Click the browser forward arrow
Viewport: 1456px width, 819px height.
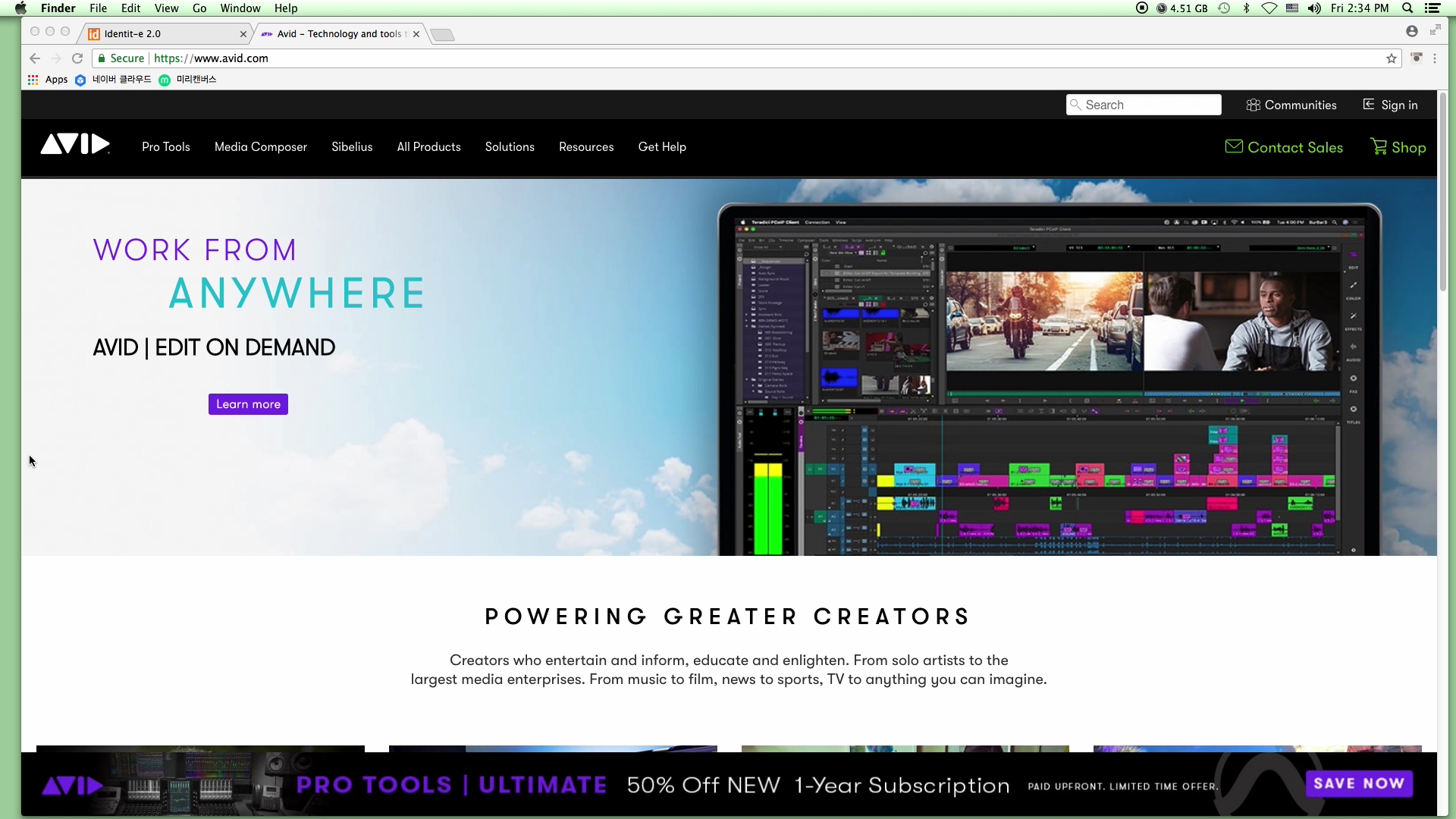click(55, 58)
